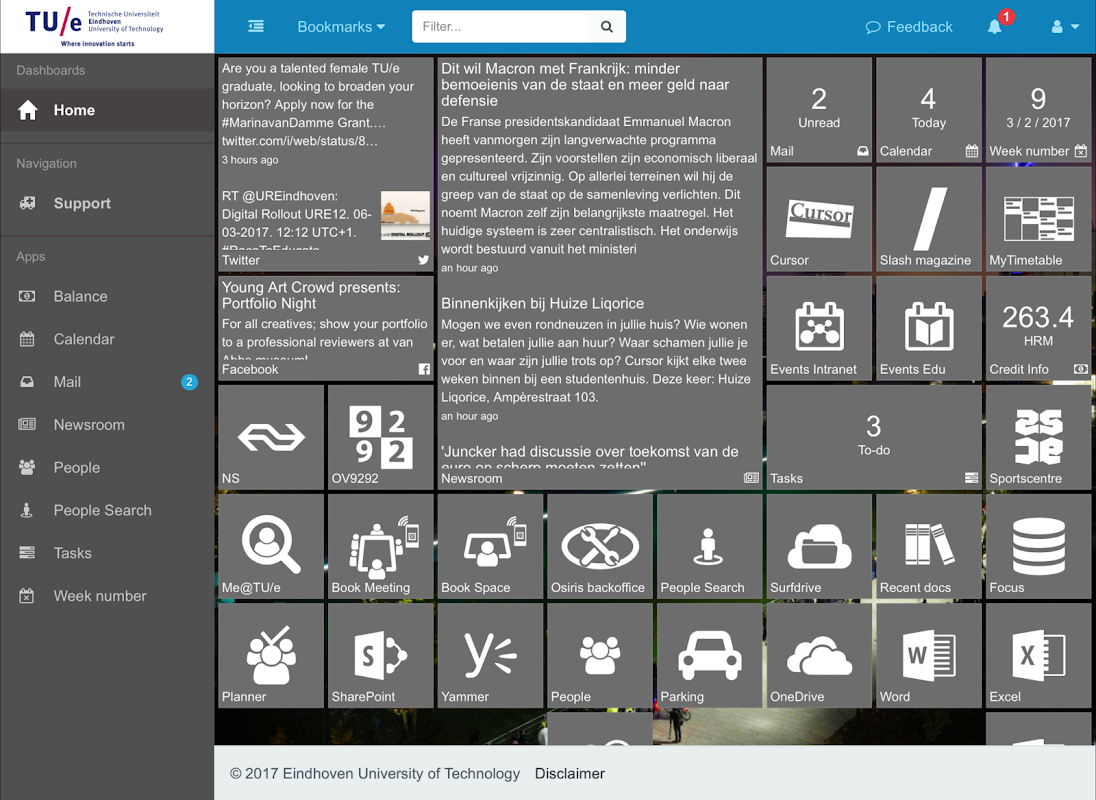The width and height of the screenshot is (1096, 800).
Task: Click the Calendar Today tile
Action: 928,110
